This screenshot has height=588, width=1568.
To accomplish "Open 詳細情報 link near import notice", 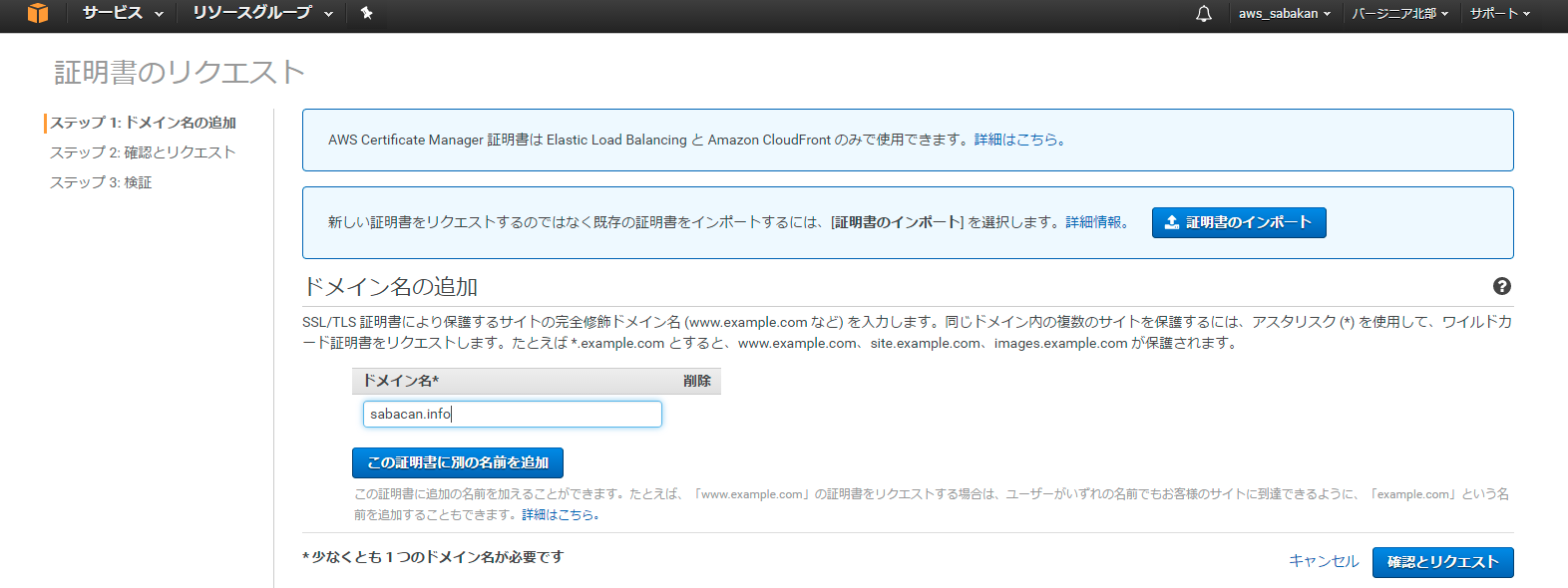I will [x=1097, y=222].
